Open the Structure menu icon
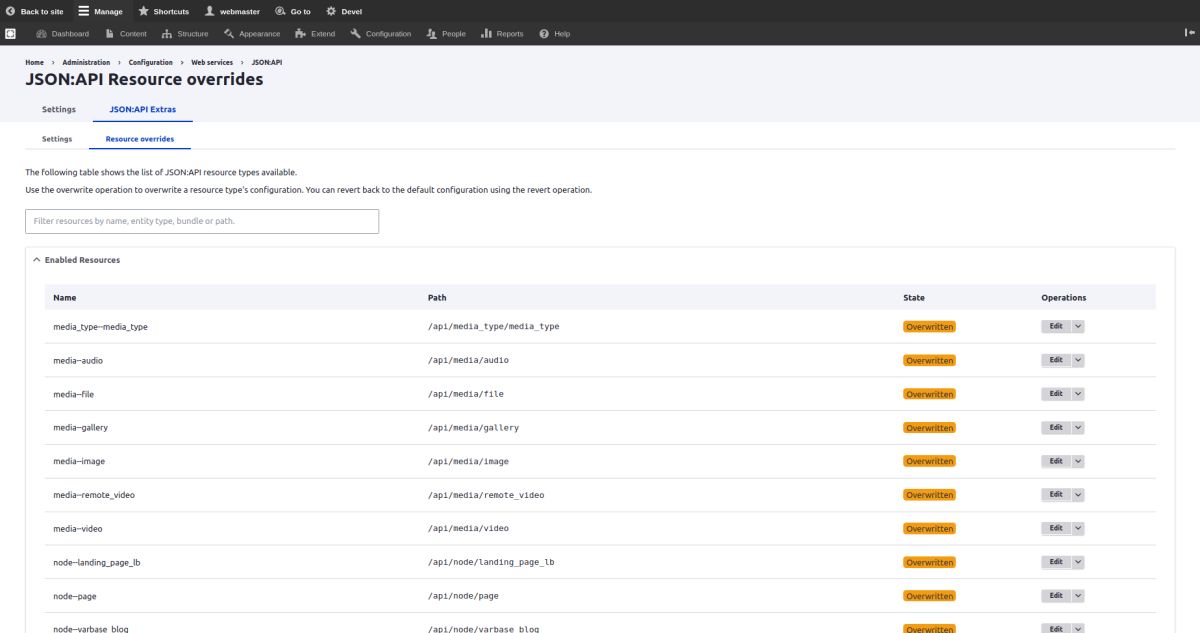 166,33
